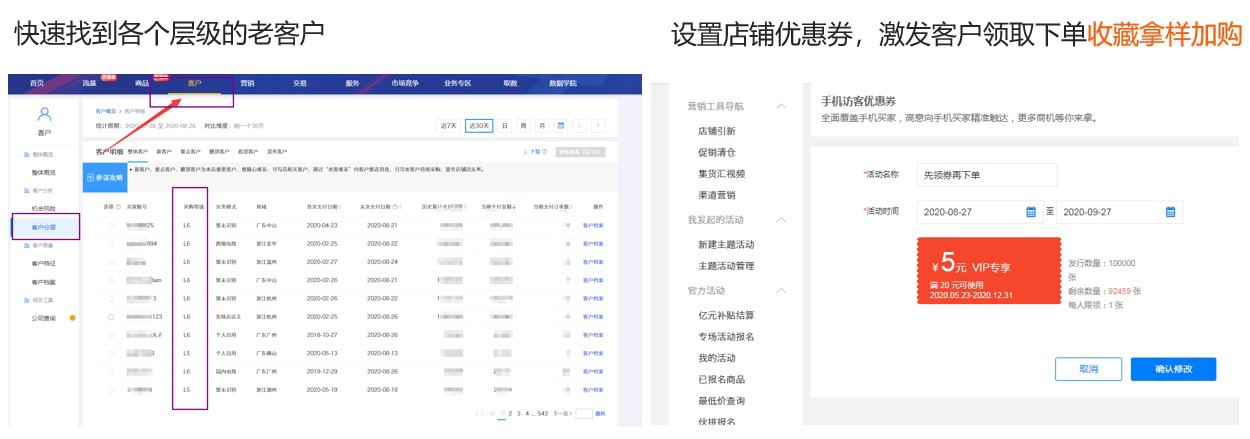
Task: Click the download icon beside 下载
Action: pyautogui.click(x=526, y=152)
